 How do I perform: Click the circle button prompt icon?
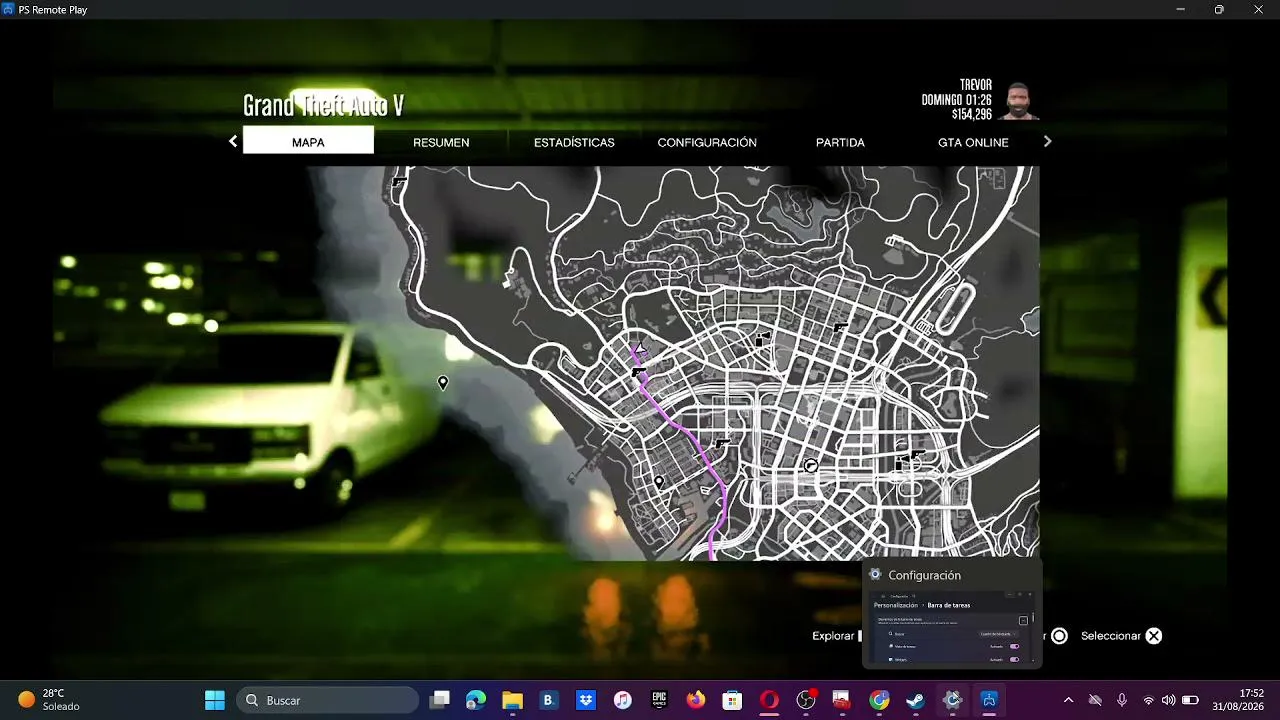coord(1059,636)
